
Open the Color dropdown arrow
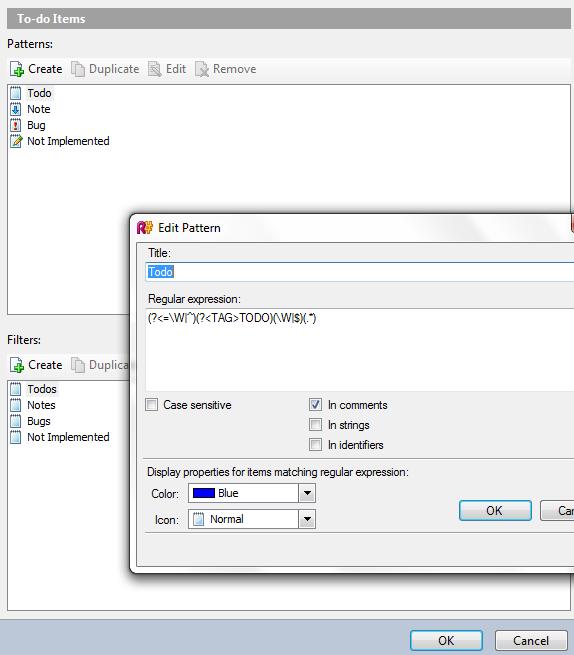point(307,493)
